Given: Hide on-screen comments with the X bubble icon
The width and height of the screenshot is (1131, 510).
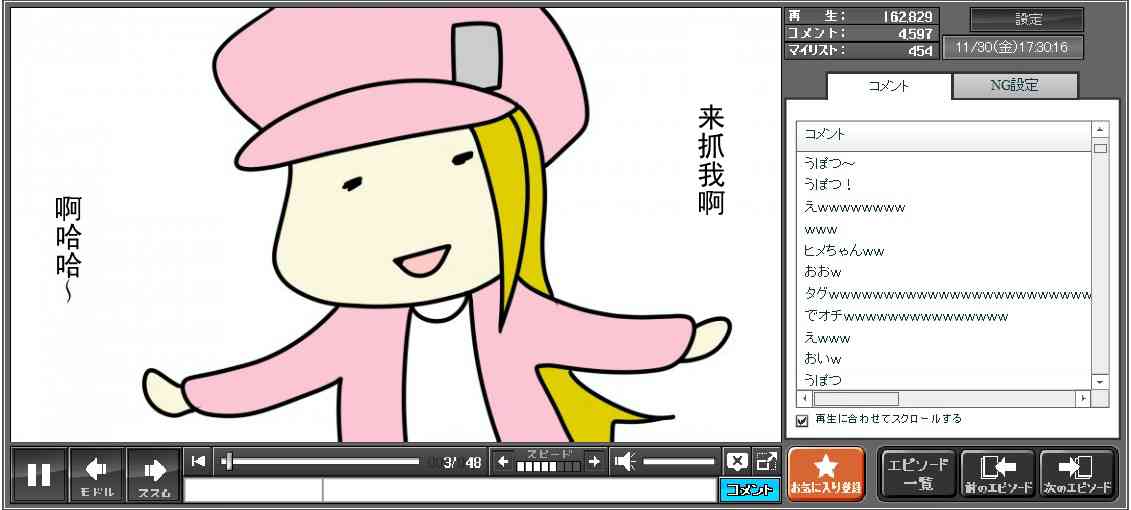Looking at the screenshot, I should pos(737,461).
